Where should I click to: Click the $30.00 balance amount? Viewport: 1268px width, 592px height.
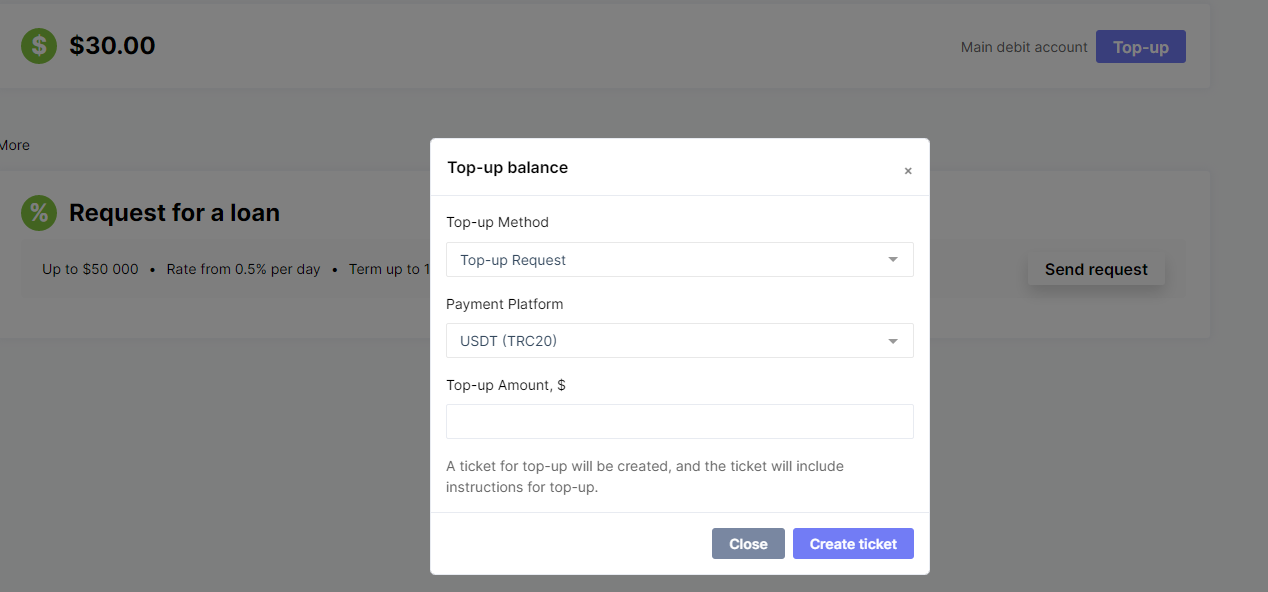(x=112, y=46)
